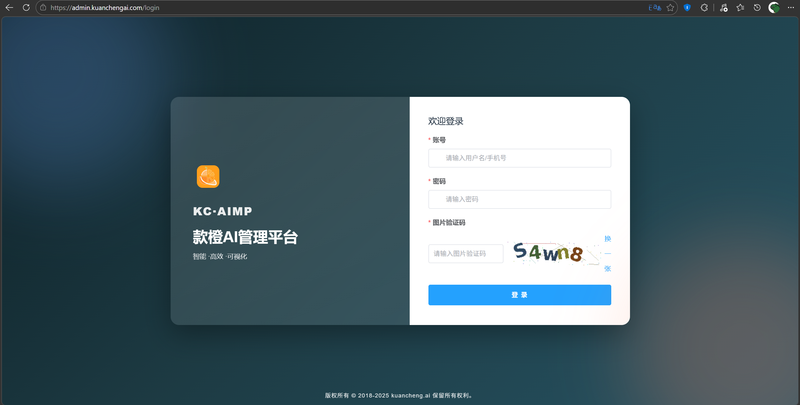The width and height of the screenshot is (800, 405).
Task: Focus the 图片验证码 captcha input field
Action: click(466, 254)
